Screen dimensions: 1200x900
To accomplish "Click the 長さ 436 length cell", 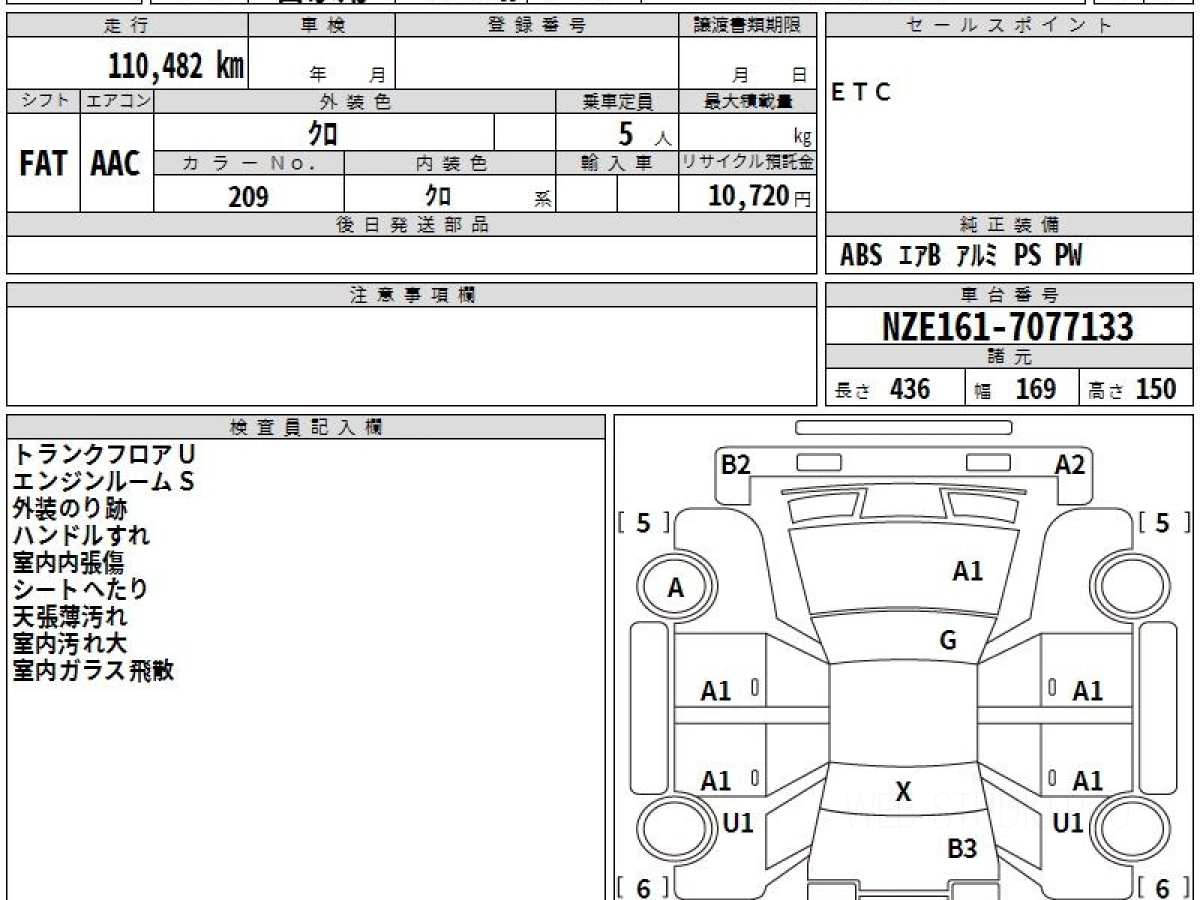I will point(895,389).
